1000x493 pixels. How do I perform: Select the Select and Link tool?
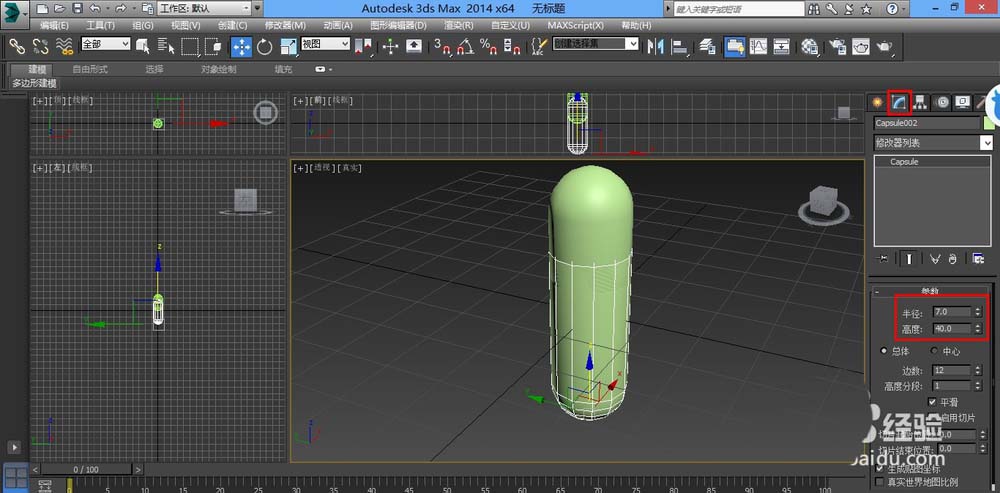coord(17,46)
